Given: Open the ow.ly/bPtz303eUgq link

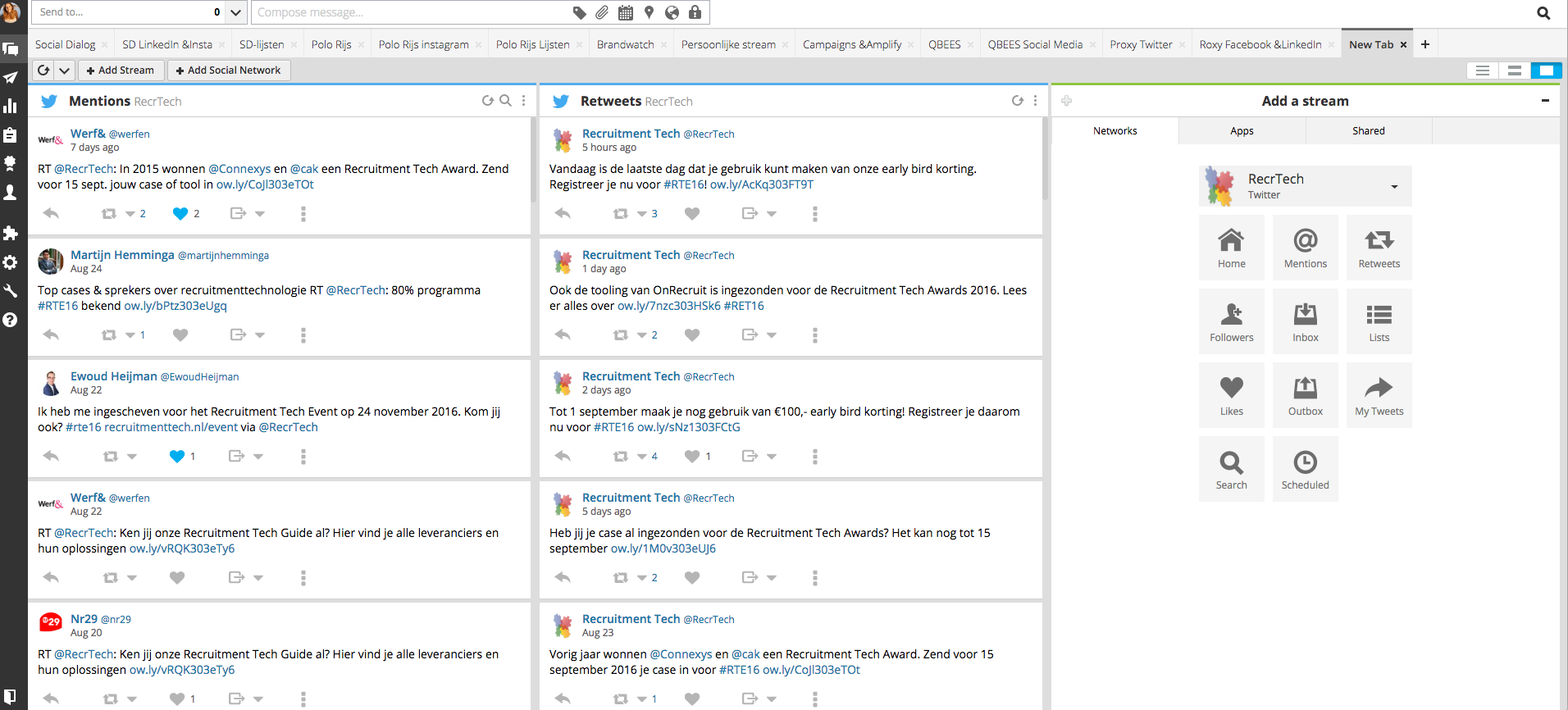Looking at the screenshot, I should (175, 306).
